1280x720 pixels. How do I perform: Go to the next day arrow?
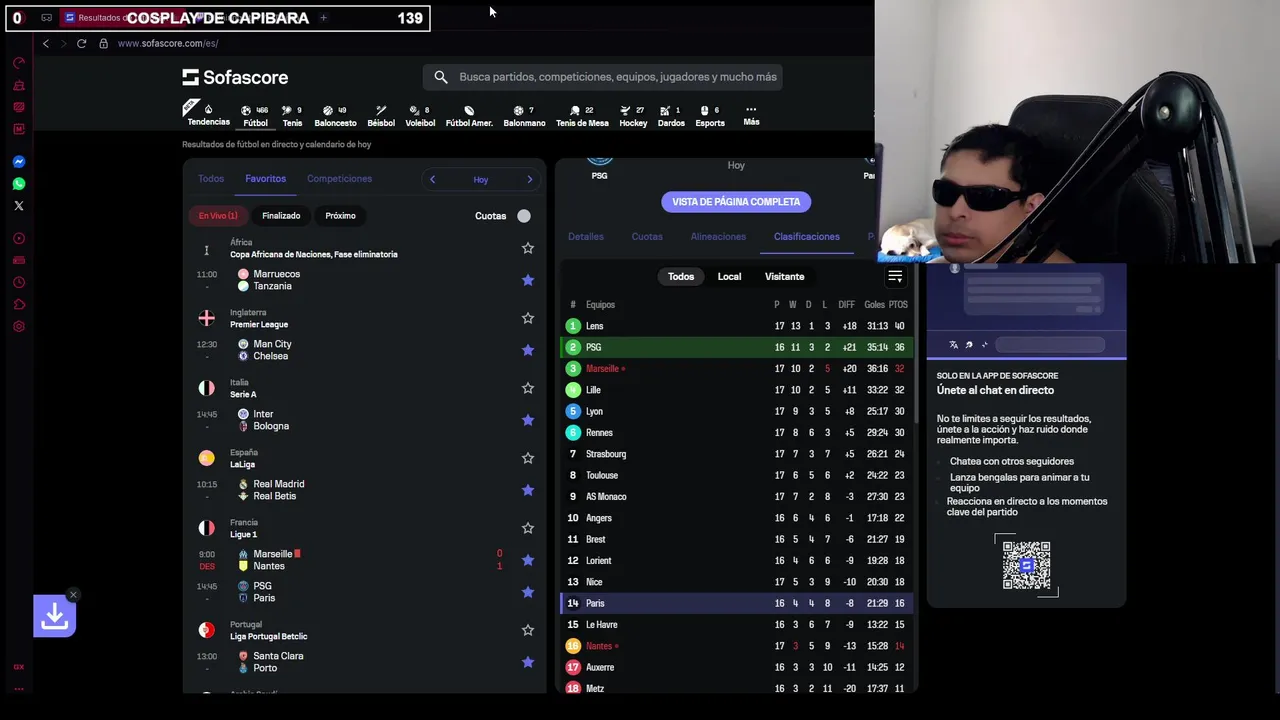[530, 179]
